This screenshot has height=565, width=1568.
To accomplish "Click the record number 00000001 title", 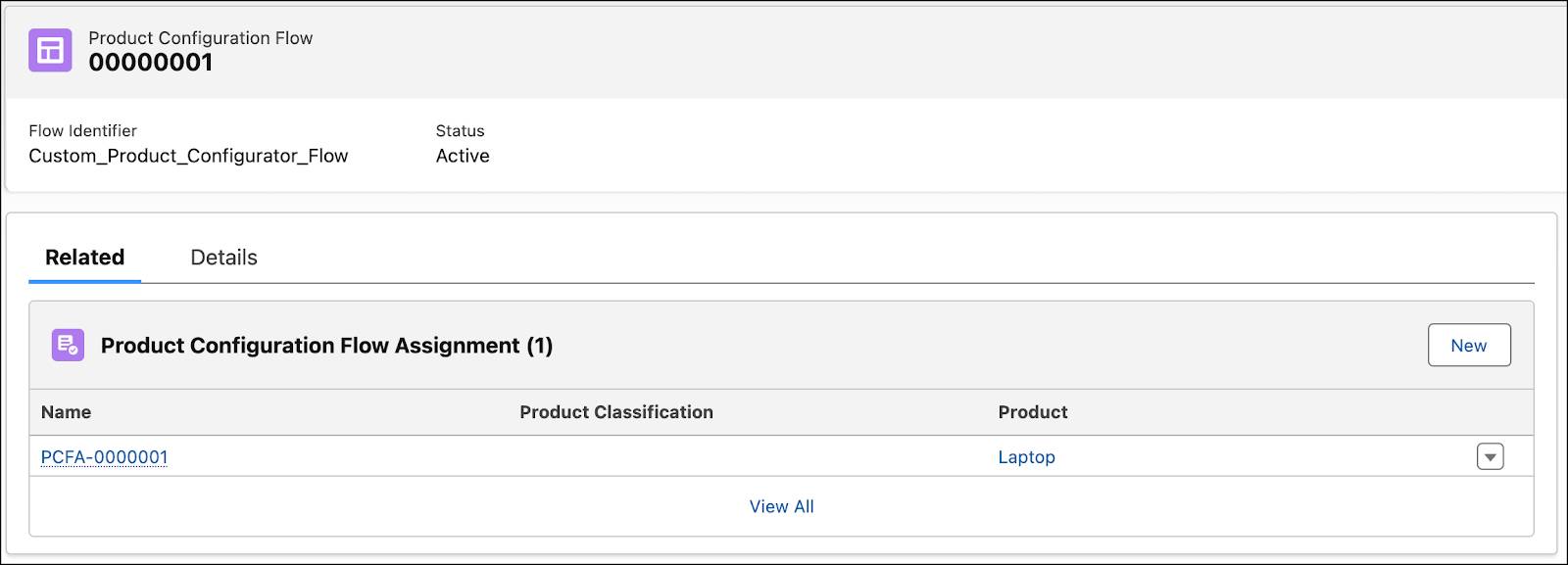I will click(151, 63).
